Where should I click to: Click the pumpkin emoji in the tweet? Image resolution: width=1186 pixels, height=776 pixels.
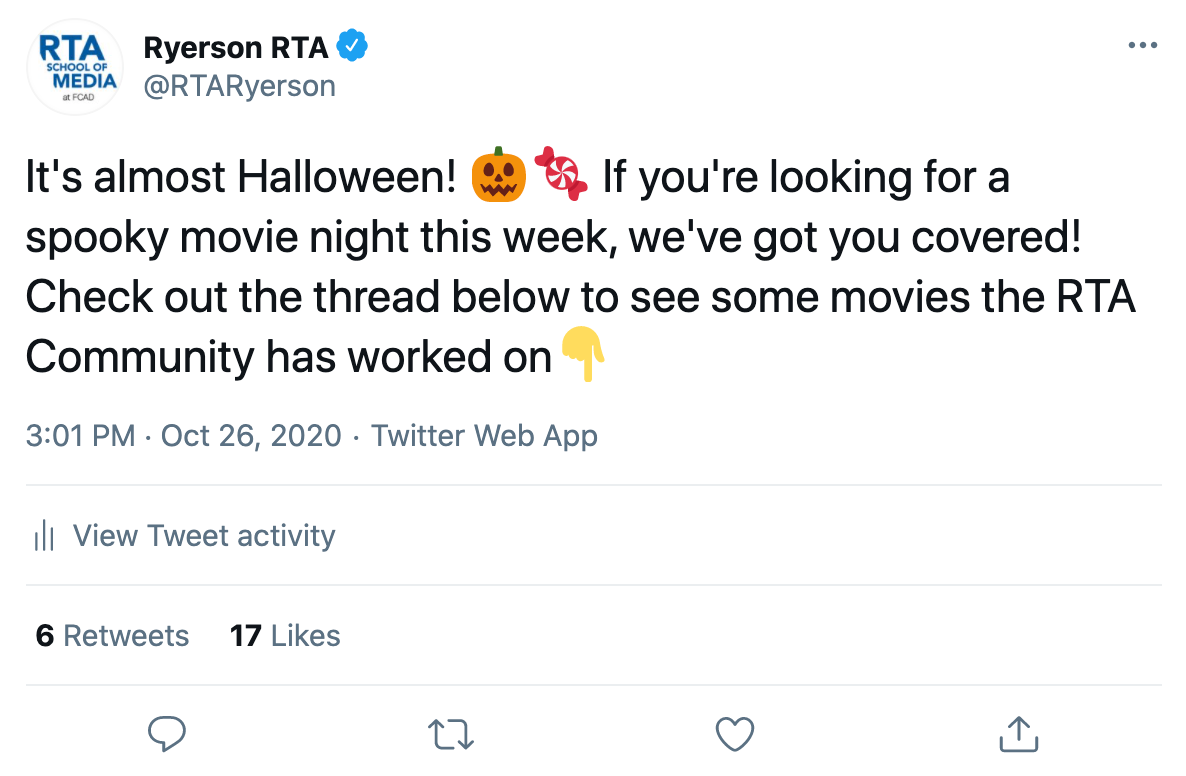click(x=498, y=177)
